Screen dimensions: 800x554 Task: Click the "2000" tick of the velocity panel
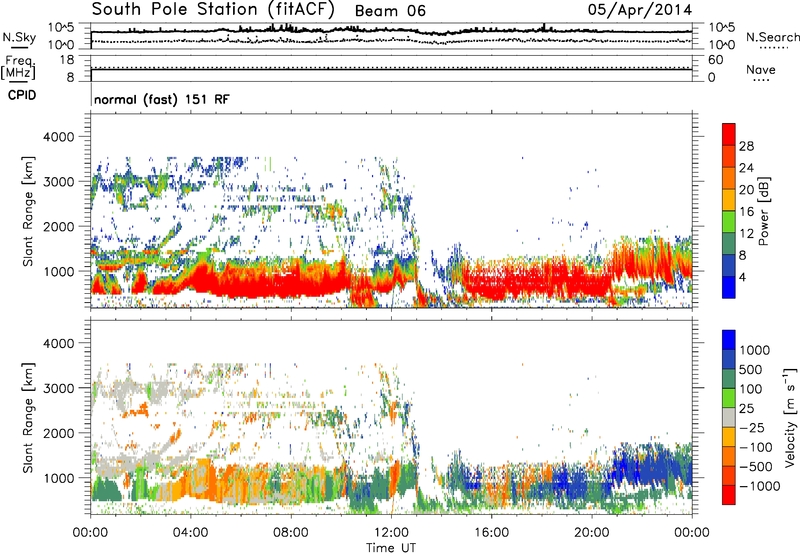point(58,433)
